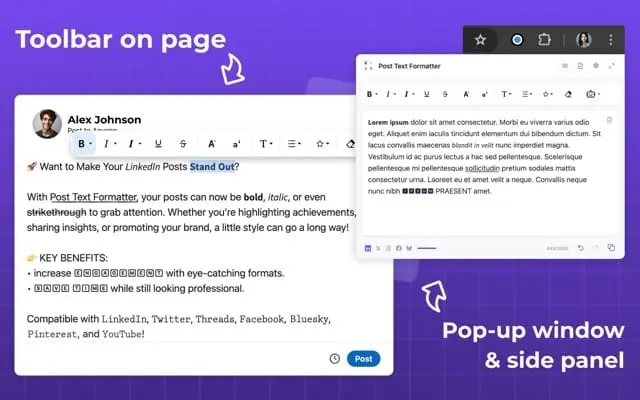Open the bold italic I dropdown in the on-page toolbar
This screenshot has height=400, width=640.
(134, 144)
